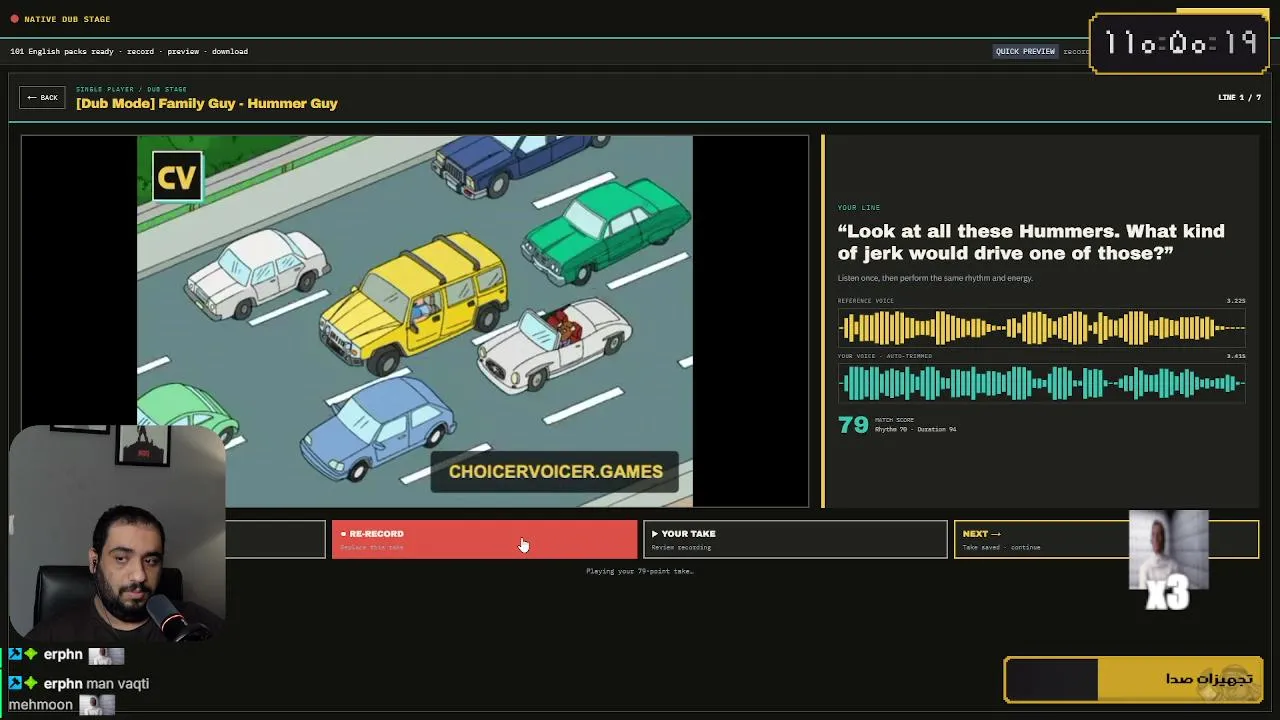
Task: Click the '[Dub Mode] Family Guy - Hummer Guy' title
Action: (x=207, y=103)
